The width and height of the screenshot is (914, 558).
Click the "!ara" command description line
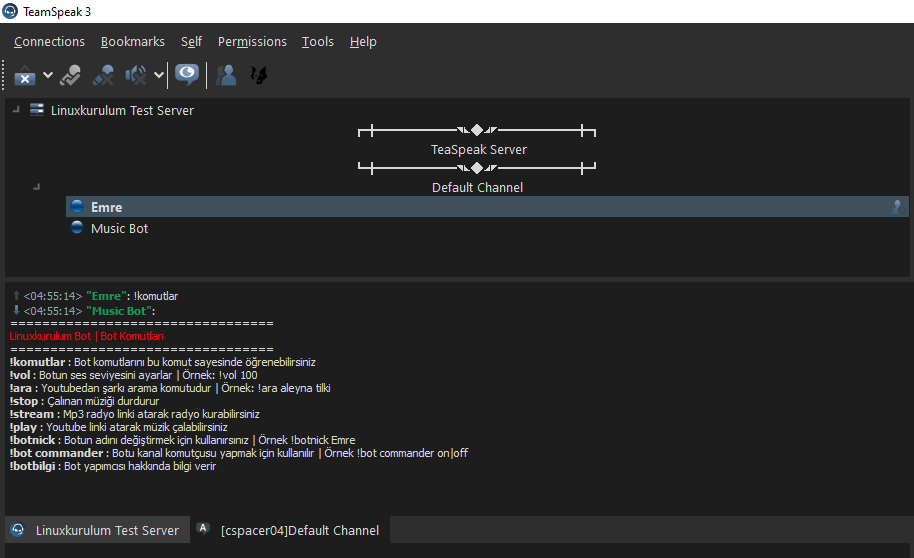tap(170, 388)
